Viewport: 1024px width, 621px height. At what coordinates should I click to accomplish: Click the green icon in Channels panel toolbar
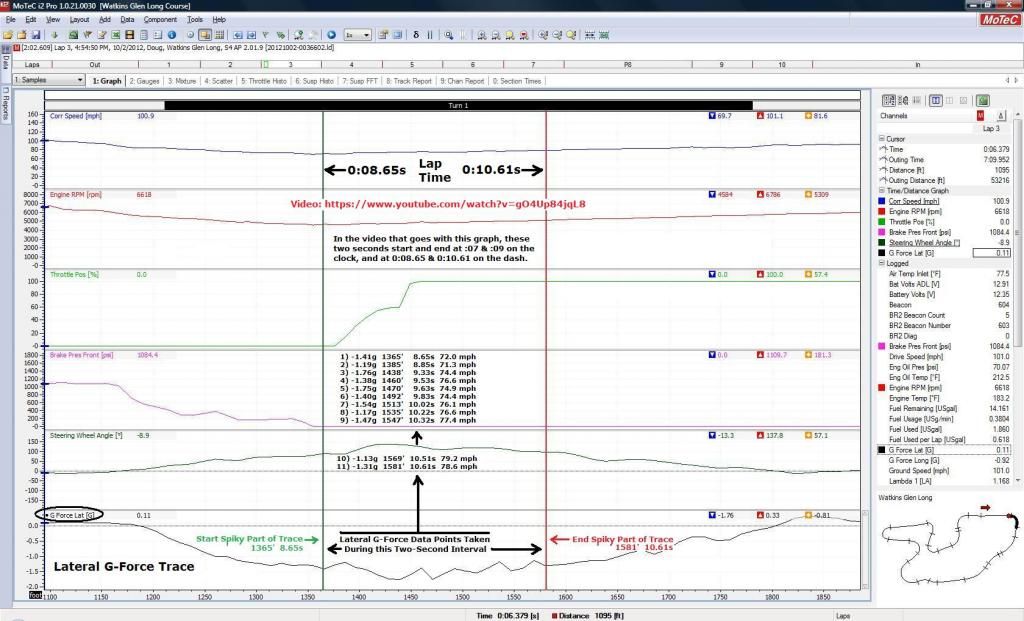click(x=983, y=100)
